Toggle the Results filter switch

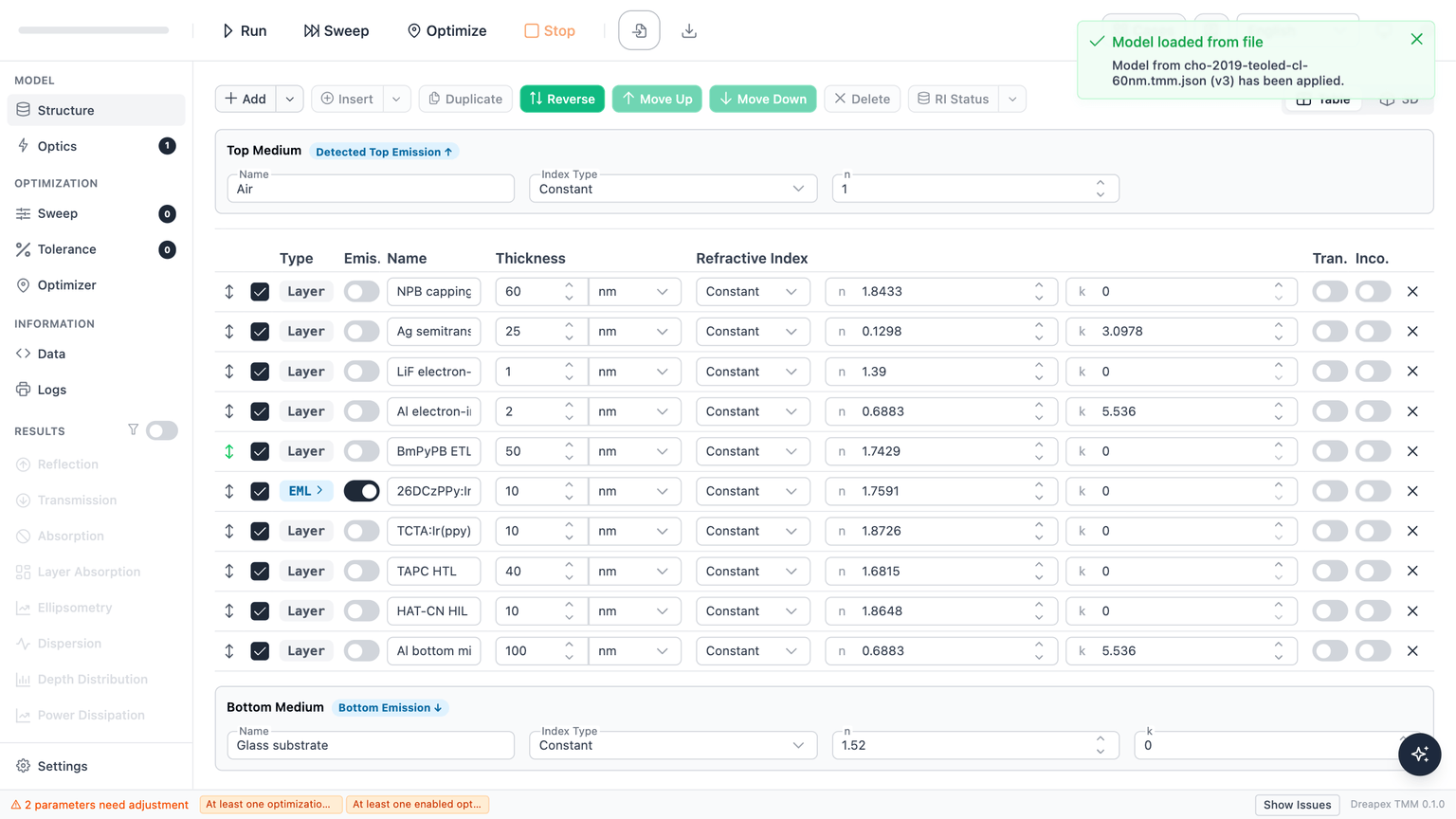pyautogui.click(x=162, y=430)
